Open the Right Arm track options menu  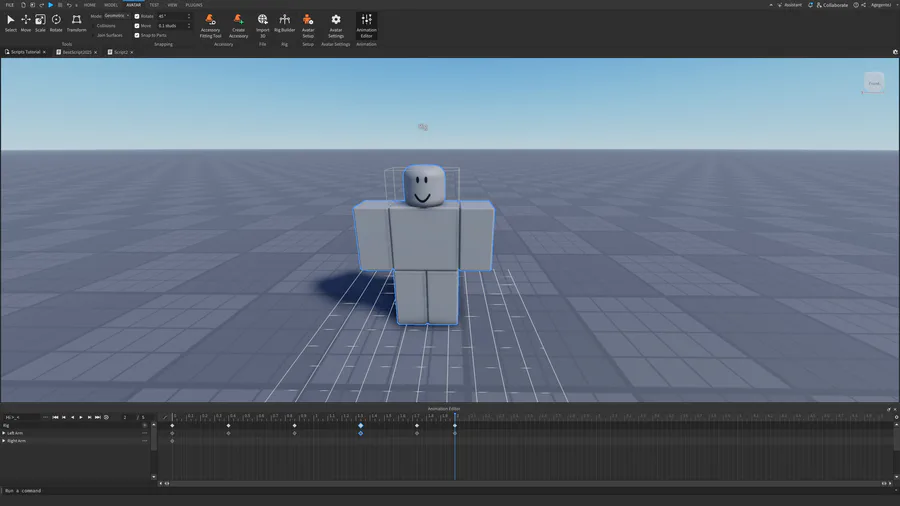click(145, 441)
